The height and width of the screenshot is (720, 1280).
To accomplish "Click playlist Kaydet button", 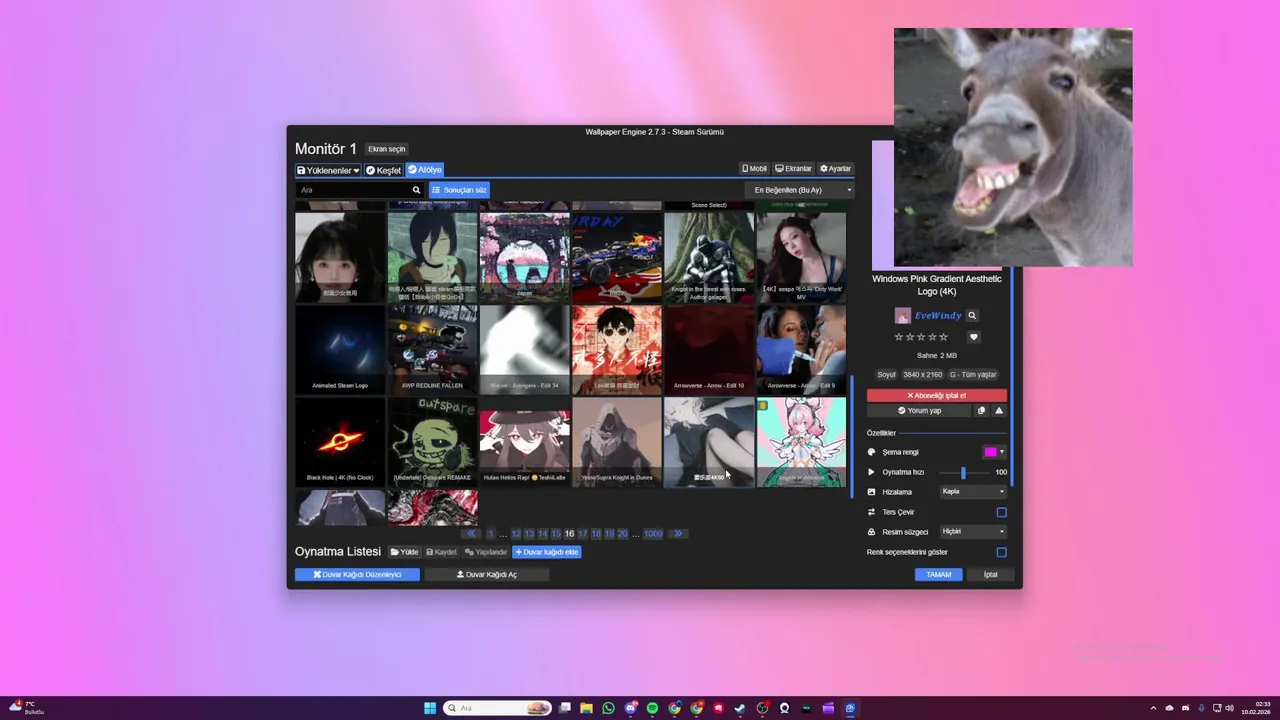I will 441,552.
